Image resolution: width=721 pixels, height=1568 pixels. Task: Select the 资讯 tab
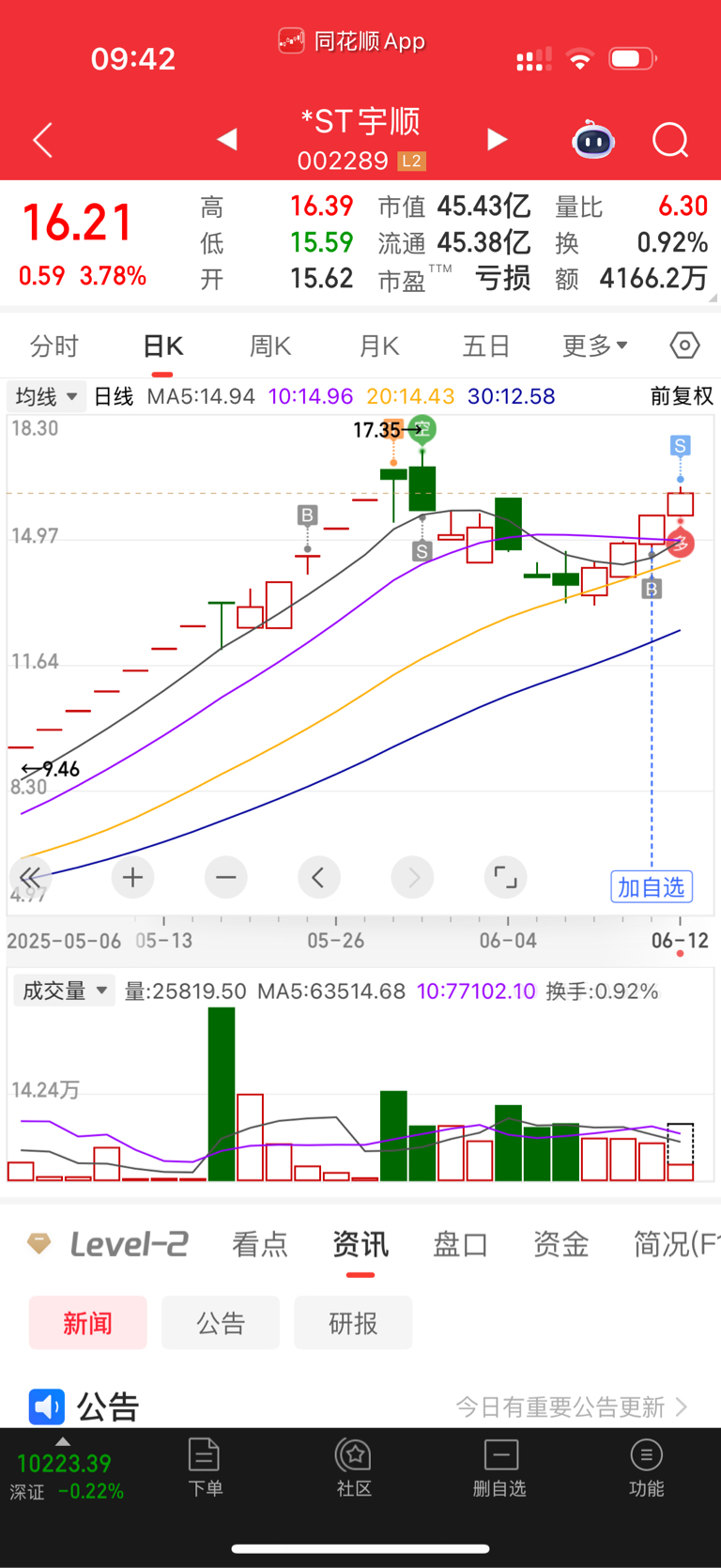click(360, 1244)
